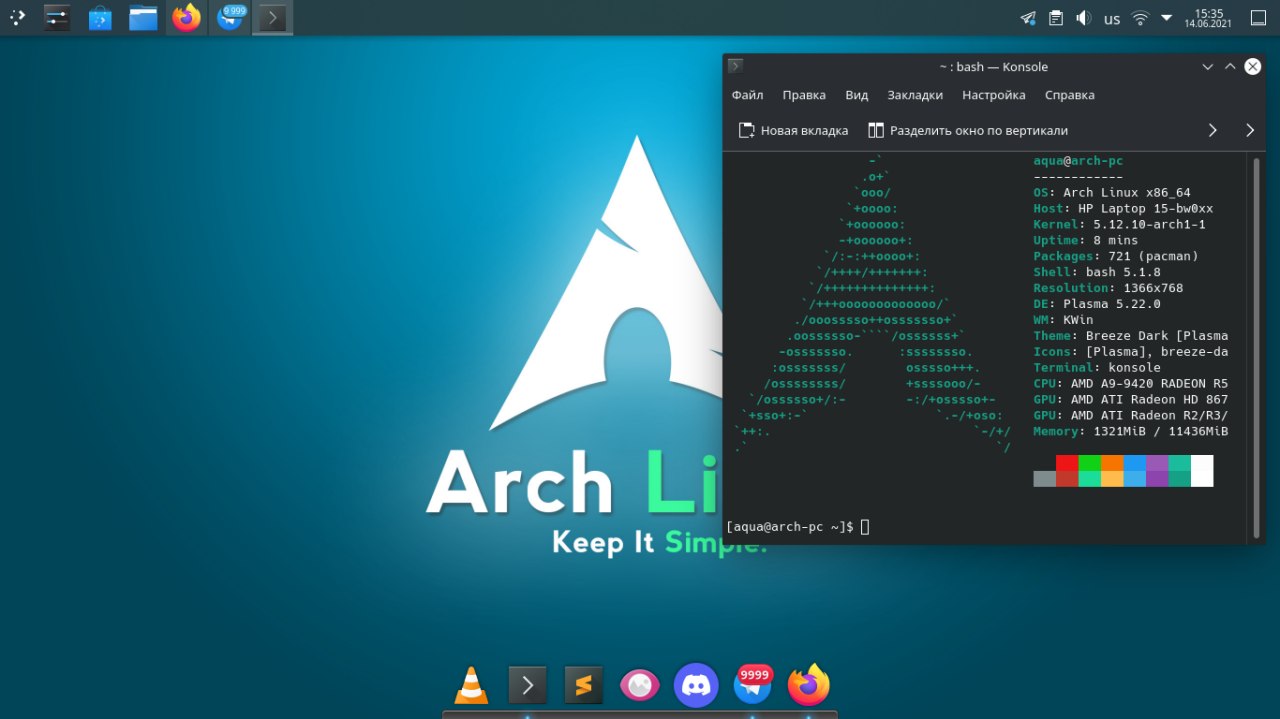Viewport: 1280px width, 719px height.
Task: Click the rightmost toolbar chevron in Konsole
Action: 1250,130
